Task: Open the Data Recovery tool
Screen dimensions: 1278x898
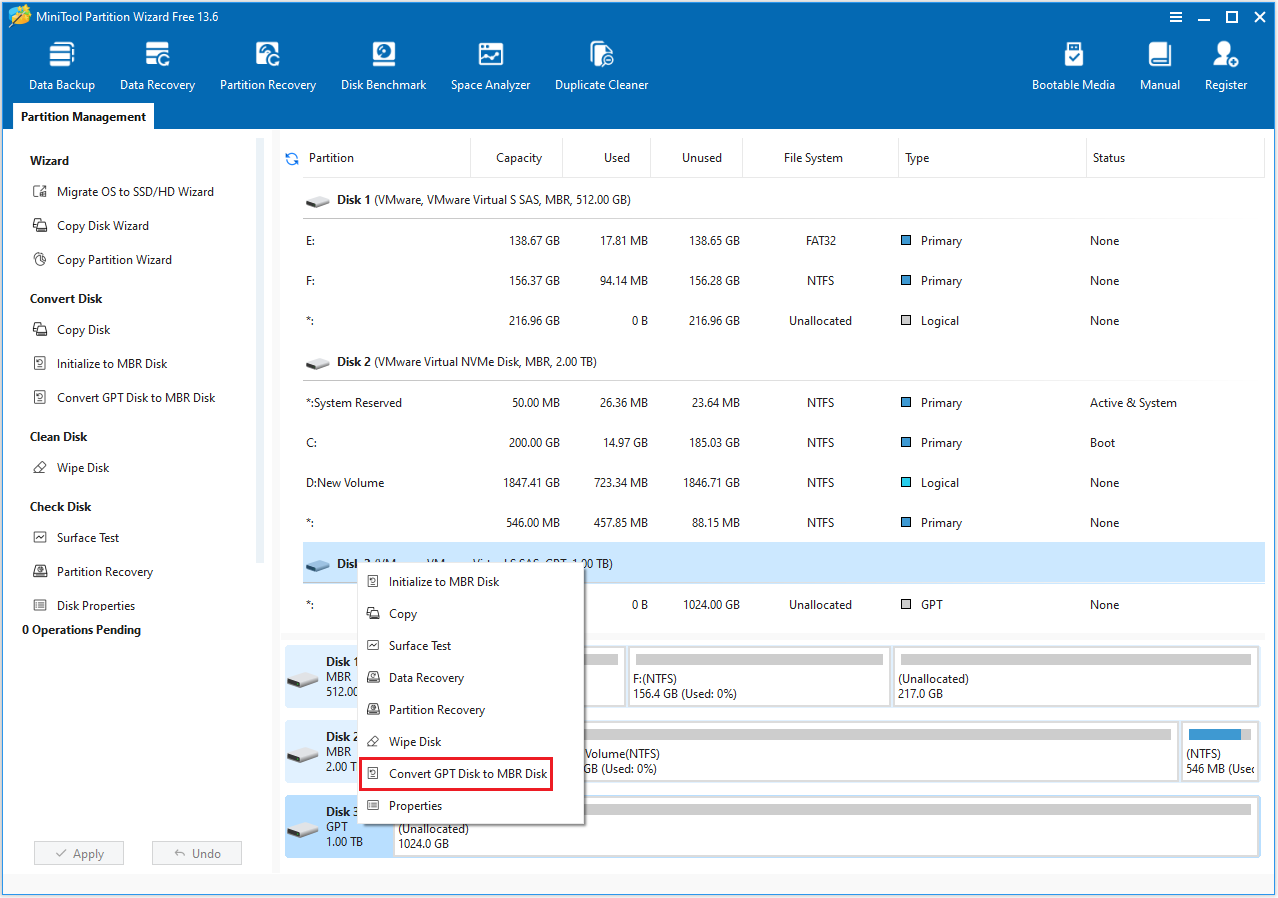Action: 156,63
